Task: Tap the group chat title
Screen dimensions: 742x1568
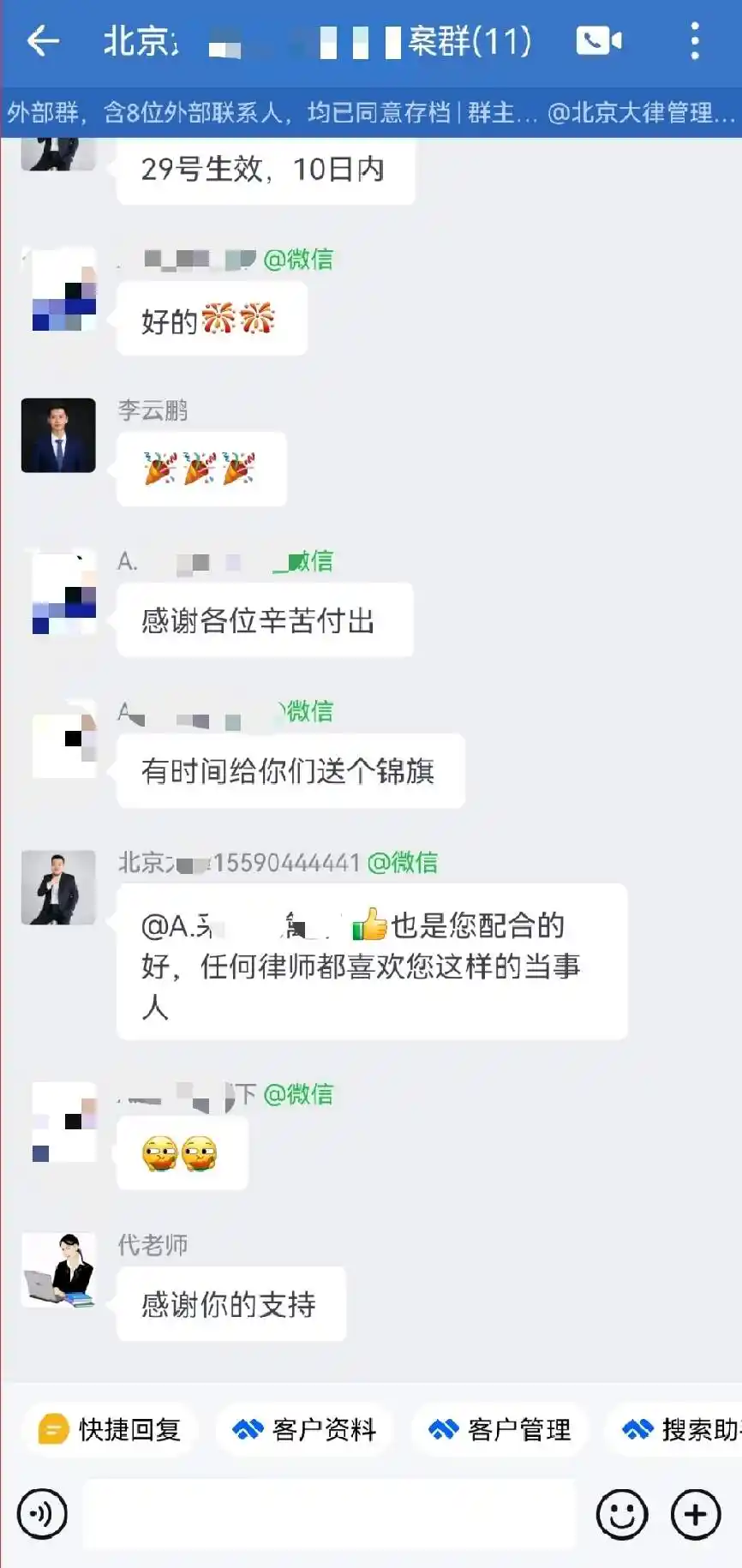Action: [317, 41]
